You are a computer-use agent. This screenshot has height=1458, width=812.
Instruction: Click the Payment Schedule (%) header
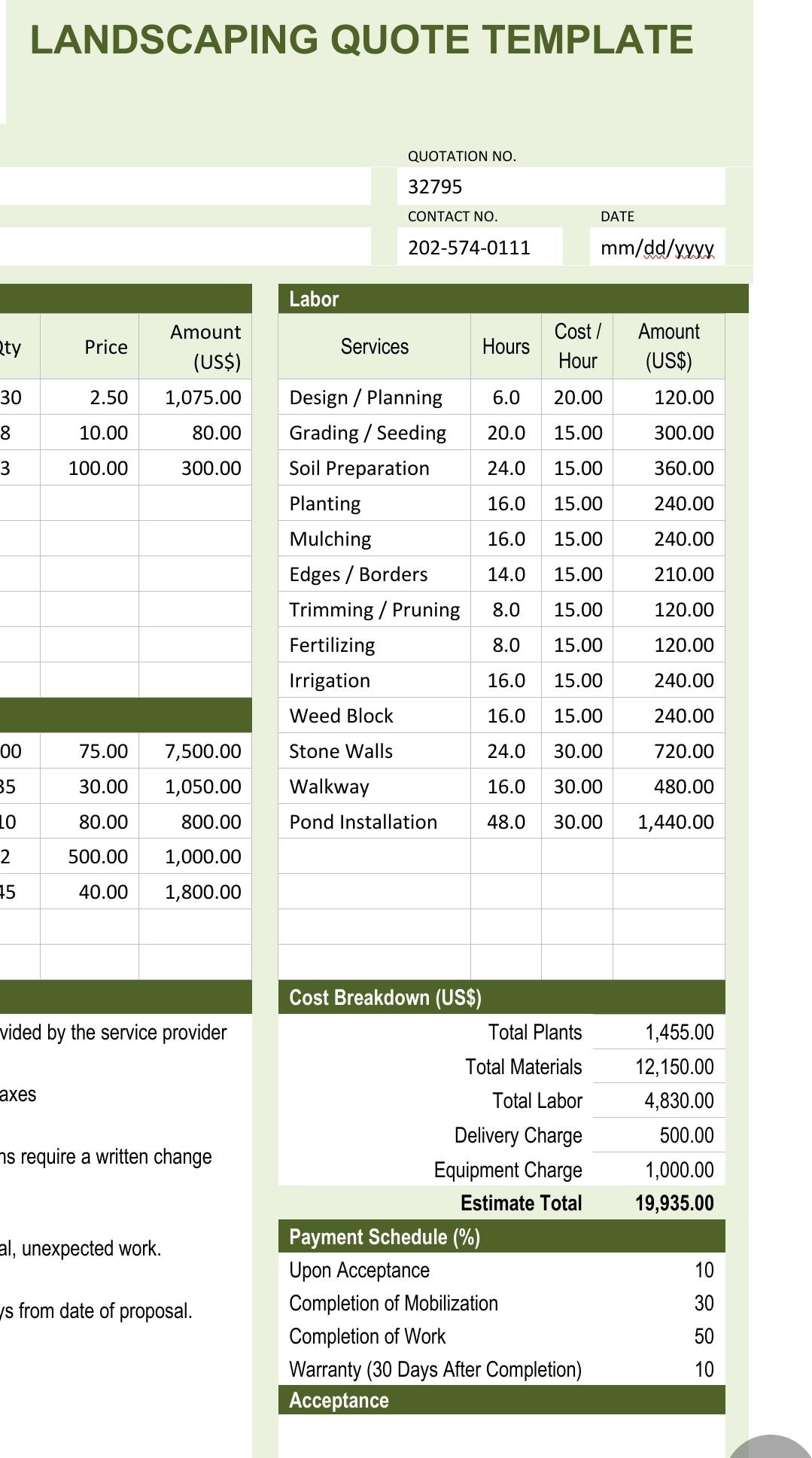click(502, 1237)
